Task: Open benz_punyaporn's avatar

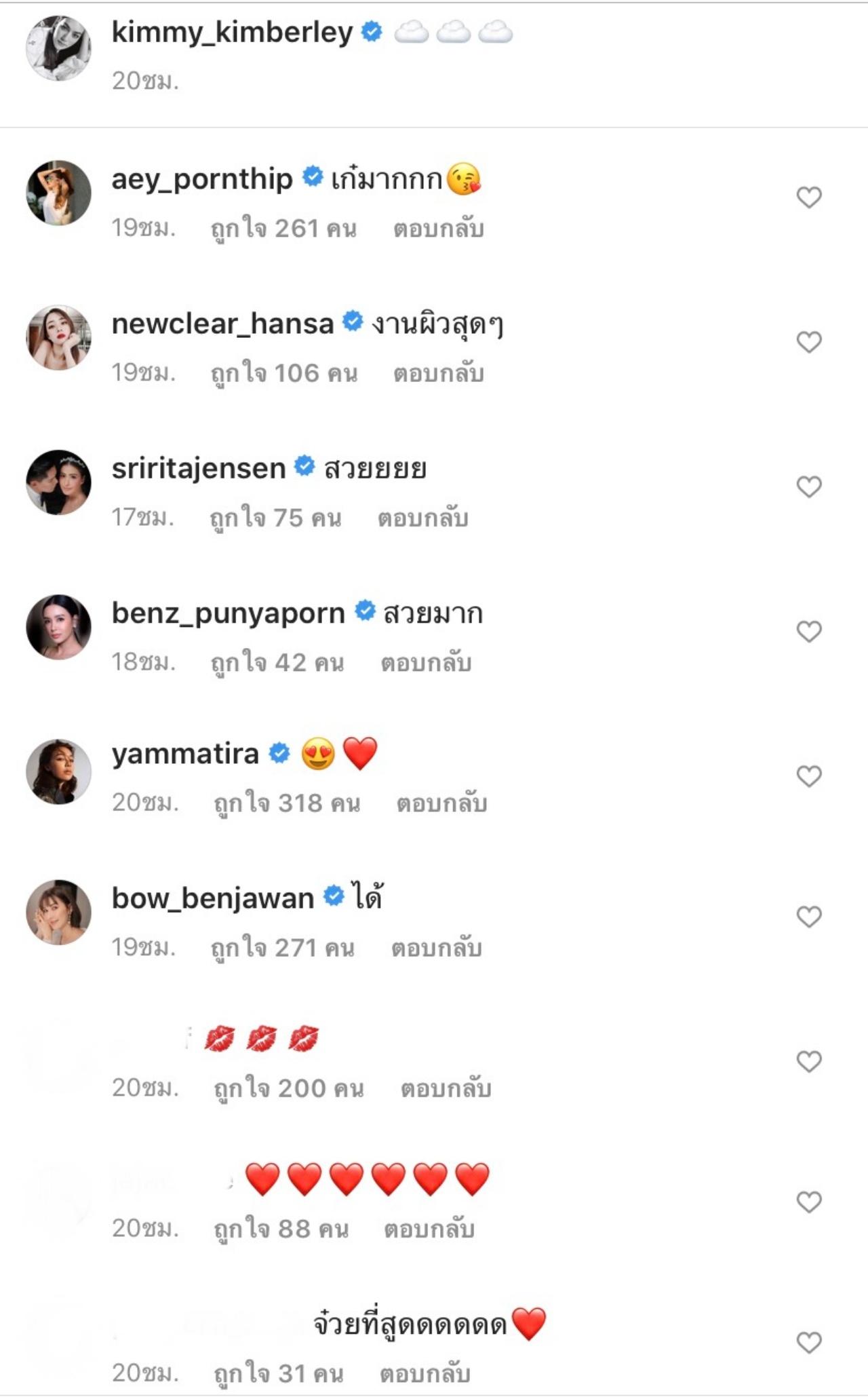Action: (x=58, y=627)
